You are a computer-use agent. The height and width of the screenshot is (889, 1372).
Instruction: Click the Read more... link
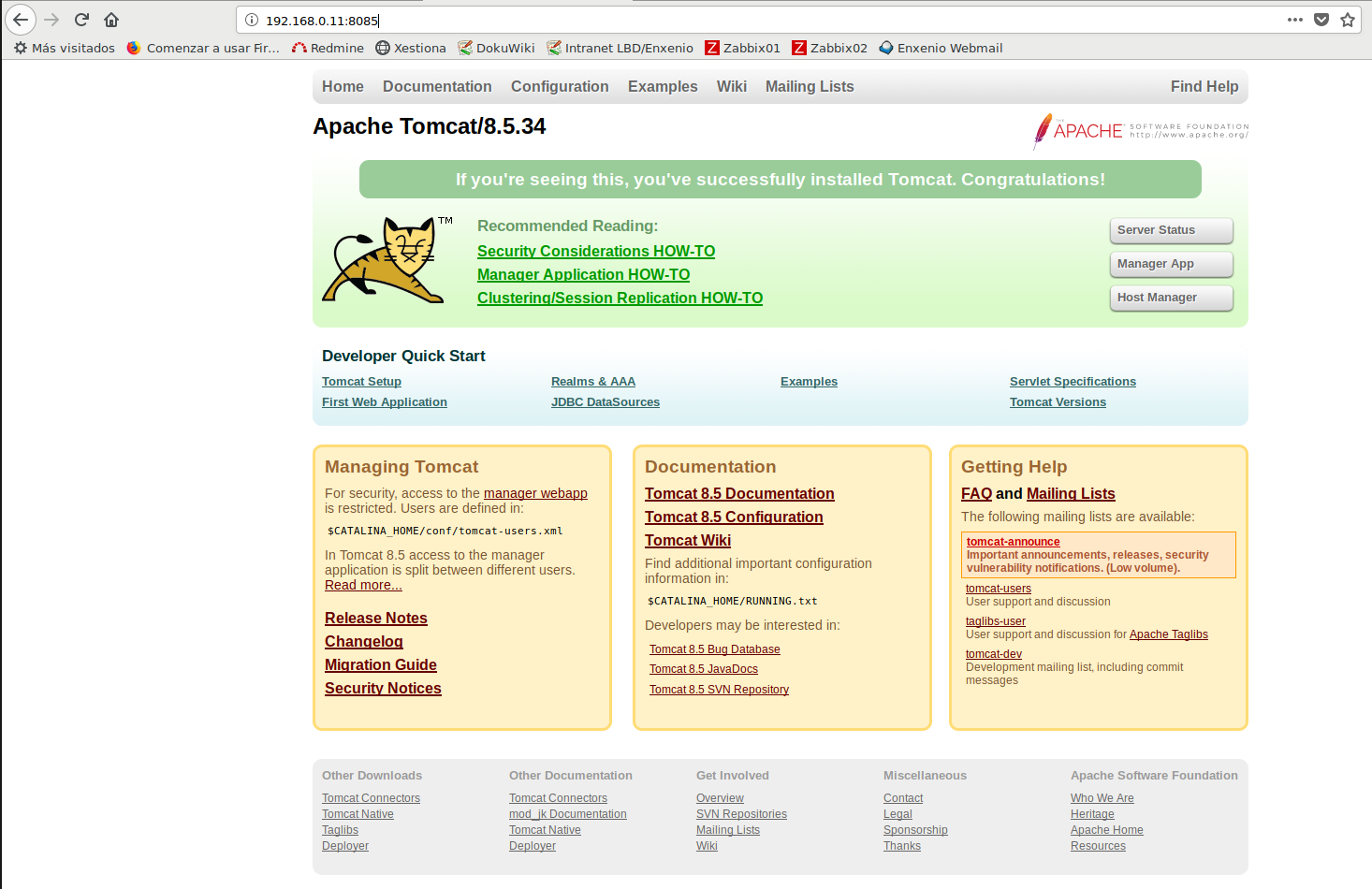pos(363,585)
